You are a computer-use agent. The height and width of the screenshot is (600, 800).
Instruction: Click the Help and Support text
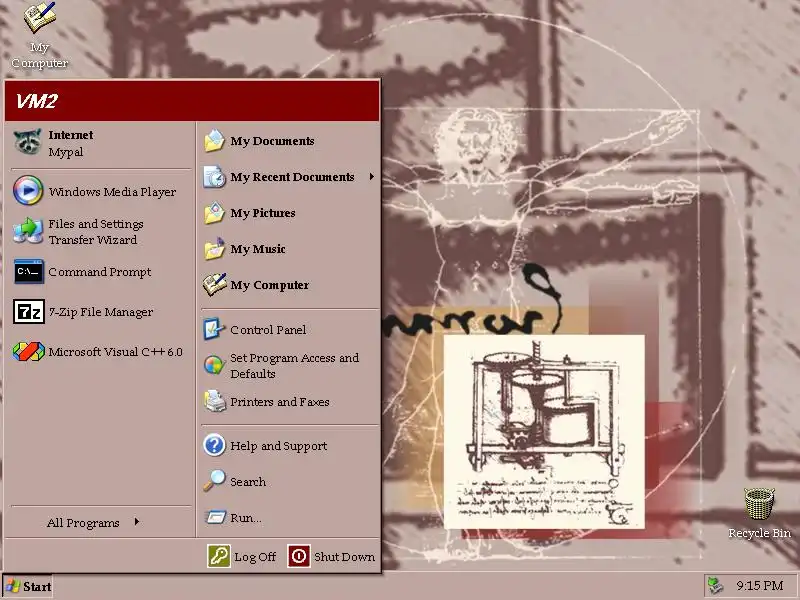pos(279,446)
